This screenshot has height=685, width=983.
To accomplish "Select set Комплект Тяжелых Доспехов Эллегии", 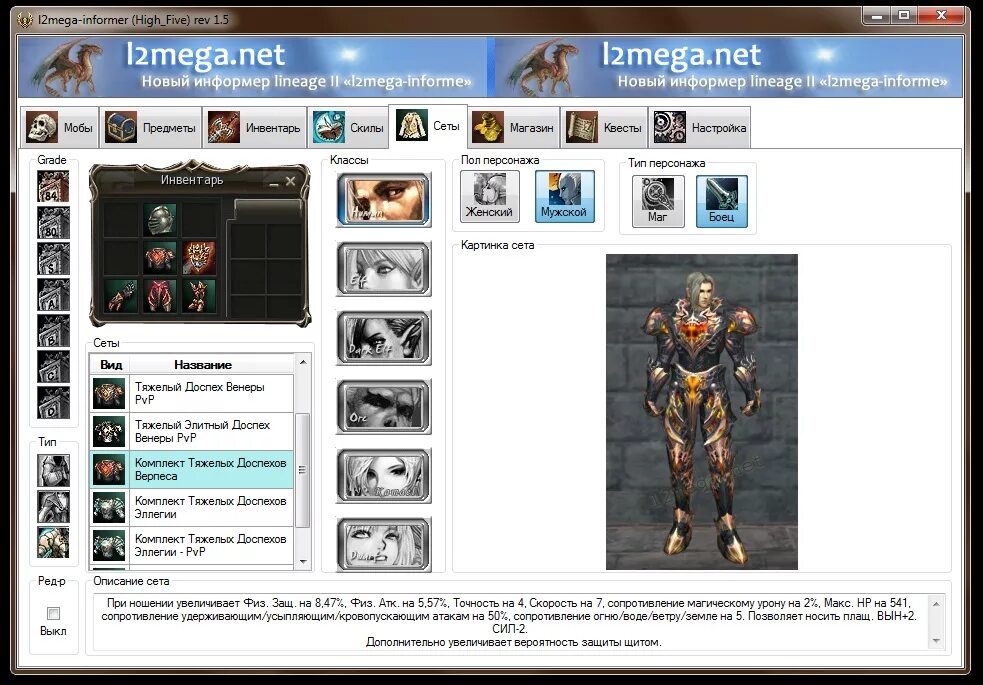I will pyautogui.click(x=192, y=507).
